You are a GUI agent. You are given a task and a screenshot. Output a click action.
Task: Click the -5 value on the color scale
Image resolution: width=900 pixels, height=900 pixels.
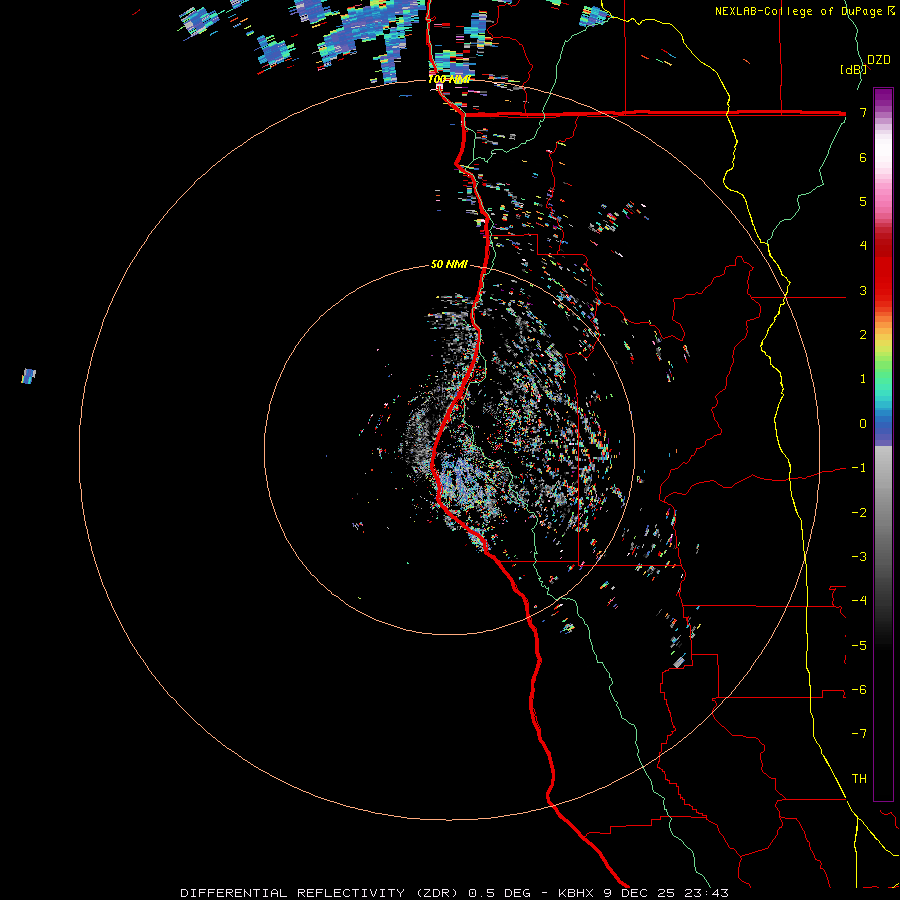tap(859, 646)
